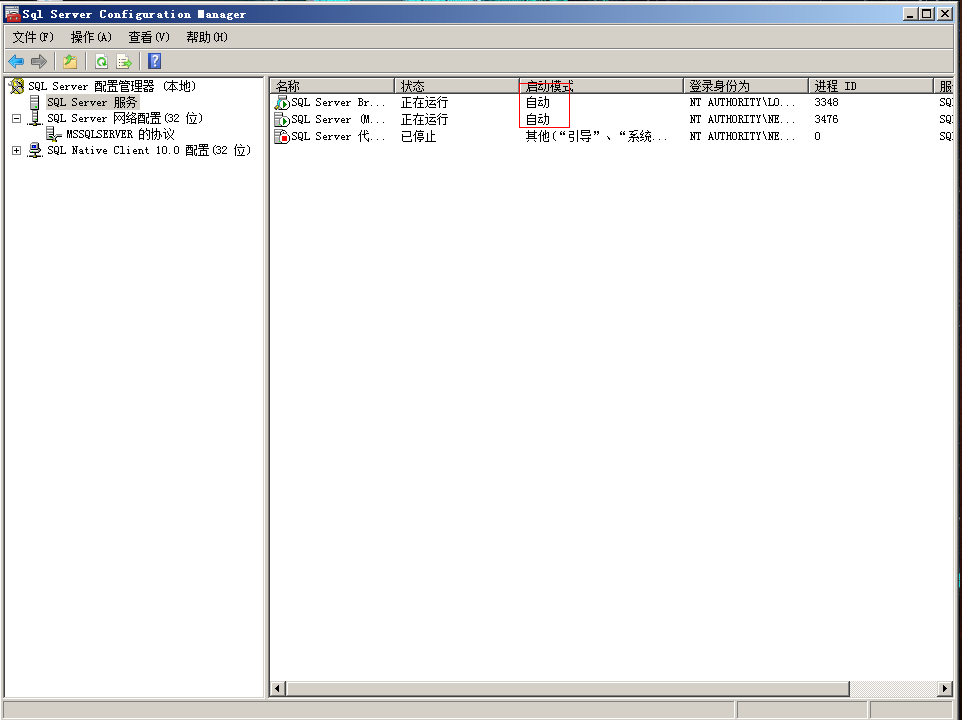Screen dimensions: 962x720
Task: Click 正在运行 status of SQL Server Br...
Action: (425, 102)
